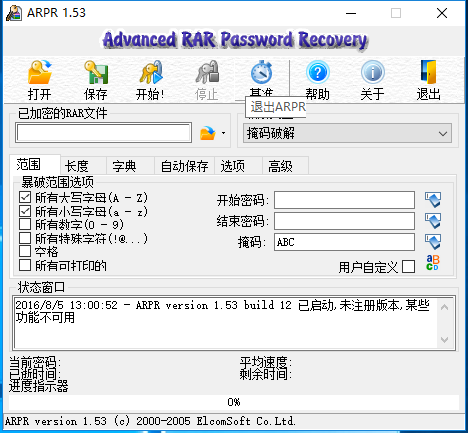The width and height of the screenshot is (468, 433).
Task: Start recovery with the 开始! icon
Action: [151, 80]
